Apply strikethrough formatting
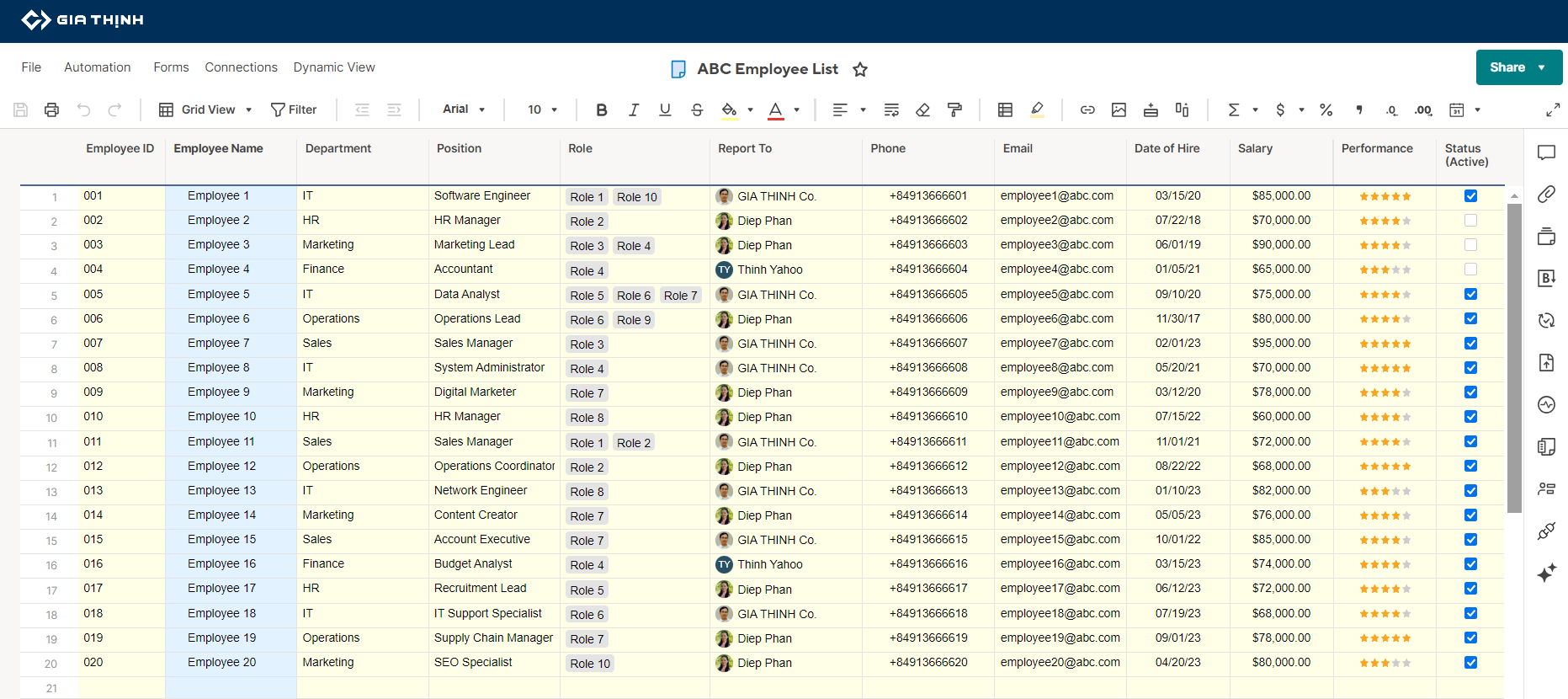 point(697,109)
